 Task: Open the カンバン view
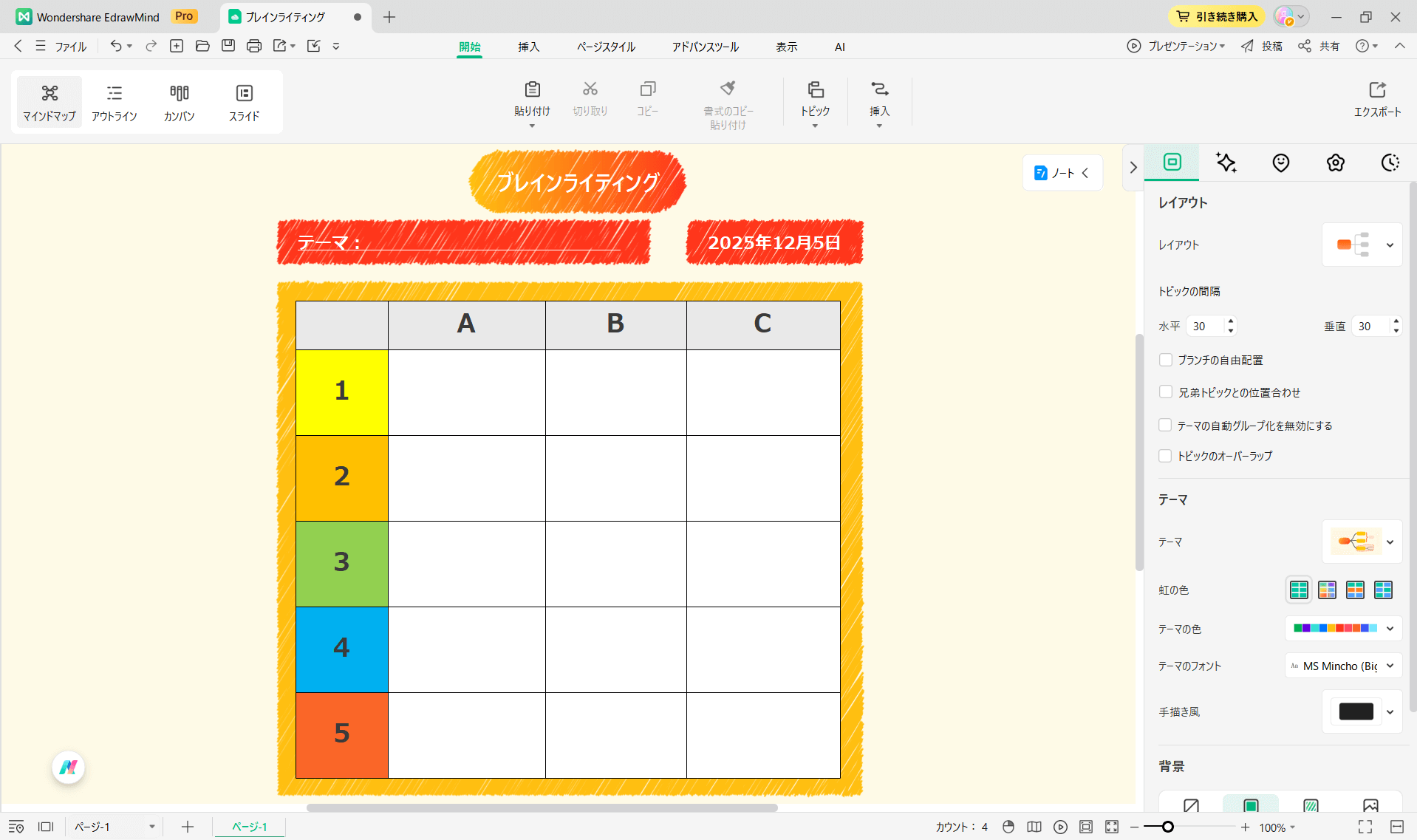click(x=179, y=102)
